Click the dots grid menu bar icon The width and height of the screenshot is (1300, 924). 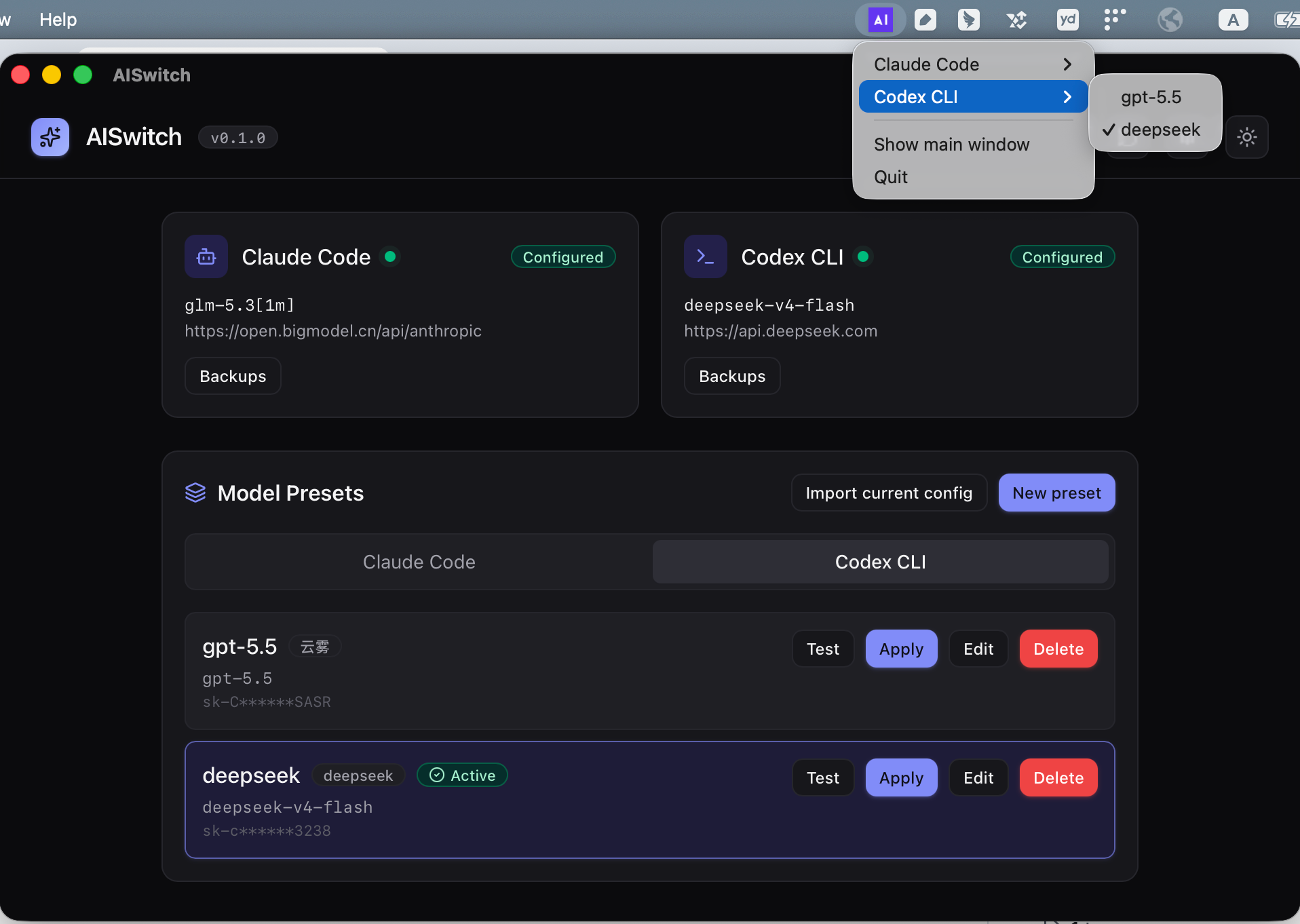click(1115, 19)
